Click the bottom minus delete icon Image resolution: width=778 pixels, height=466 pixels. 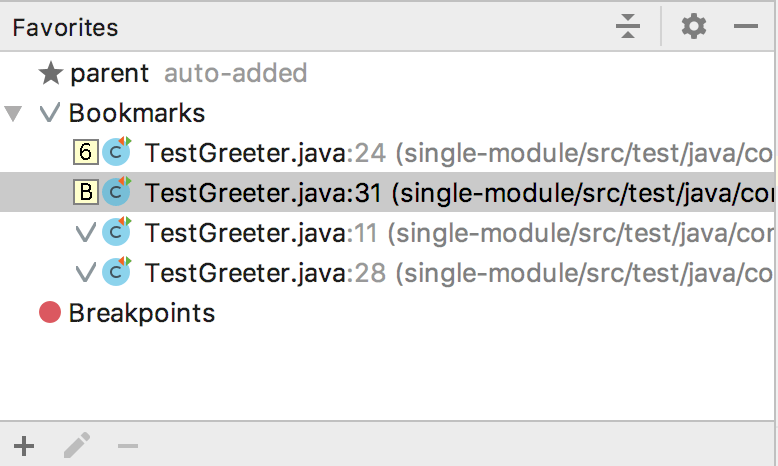tap(128, 446)
